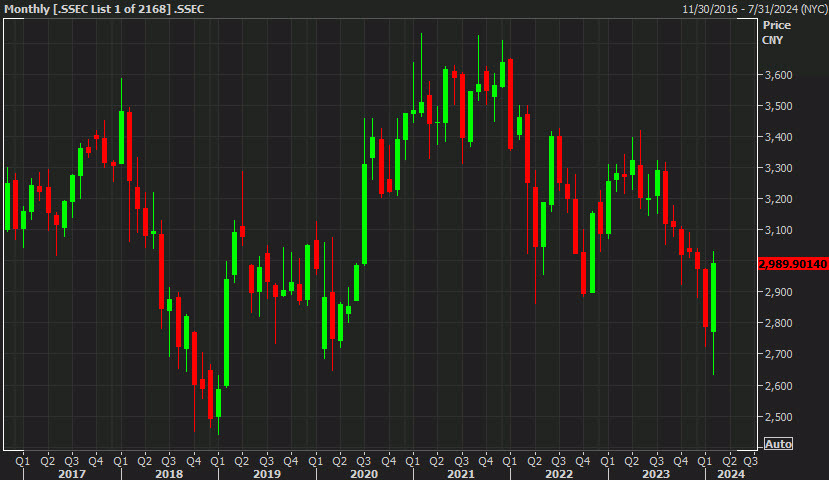The height and width of the screenshot is (480, 829).
Task: Click the 3,300 price axis label
Action: [x=778, y=168]
